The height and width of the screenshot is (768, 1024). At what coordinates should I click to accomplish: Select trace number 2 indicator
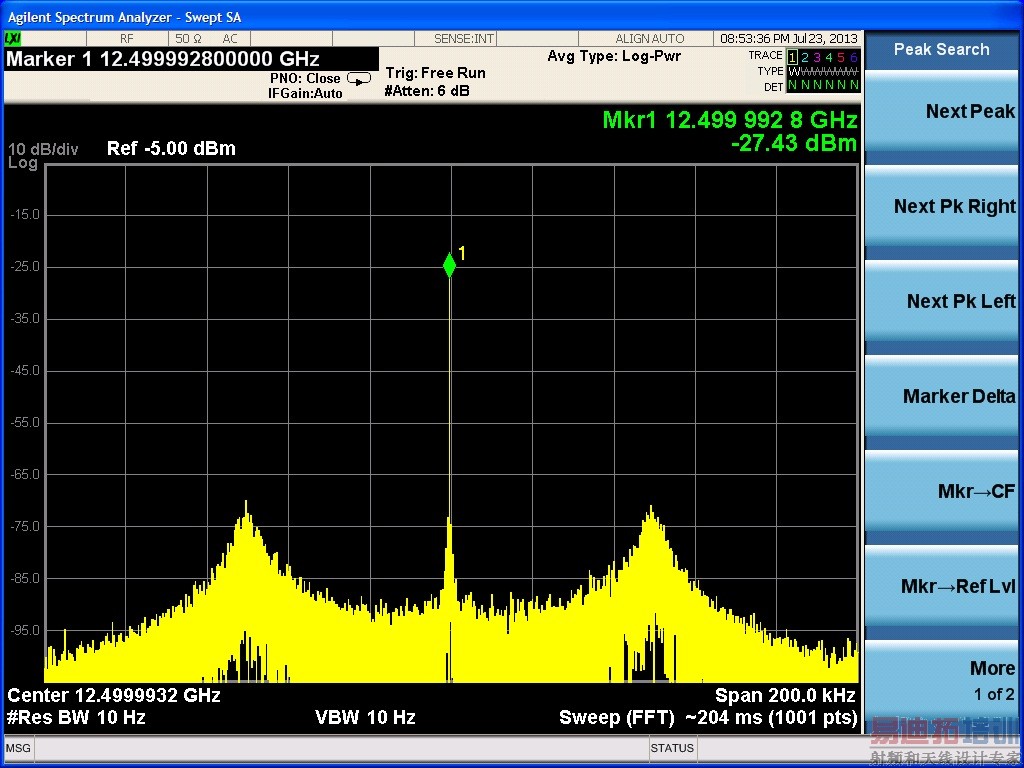click(x=805, y=57)
